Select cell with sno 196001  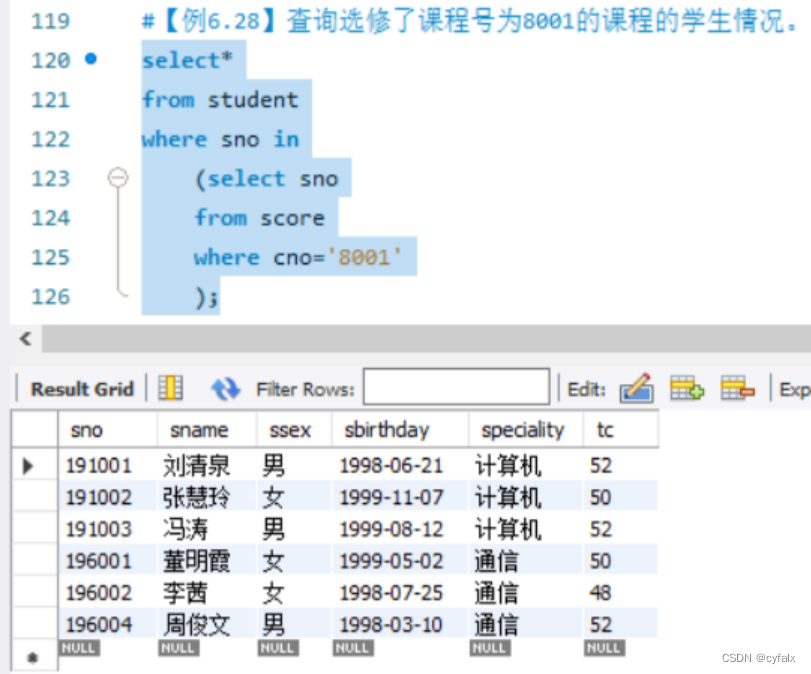pos(107,561)
